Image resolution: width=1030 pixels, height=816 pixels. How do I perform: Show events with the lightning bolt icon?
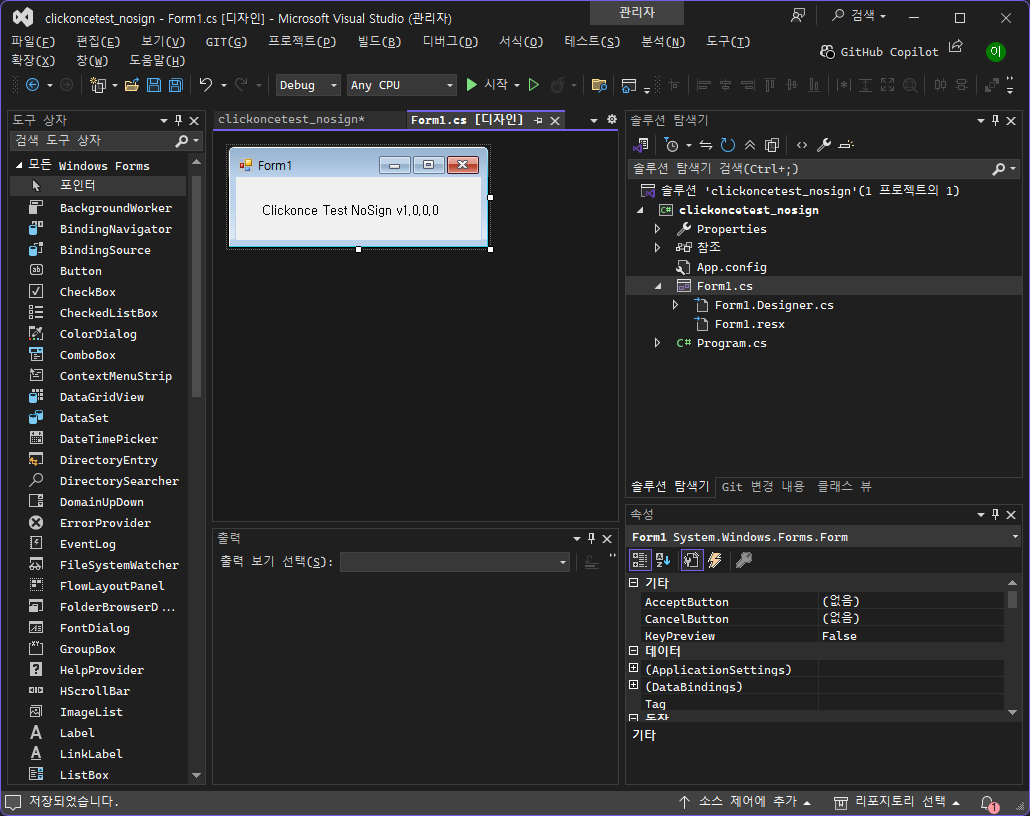click(715, 560)
